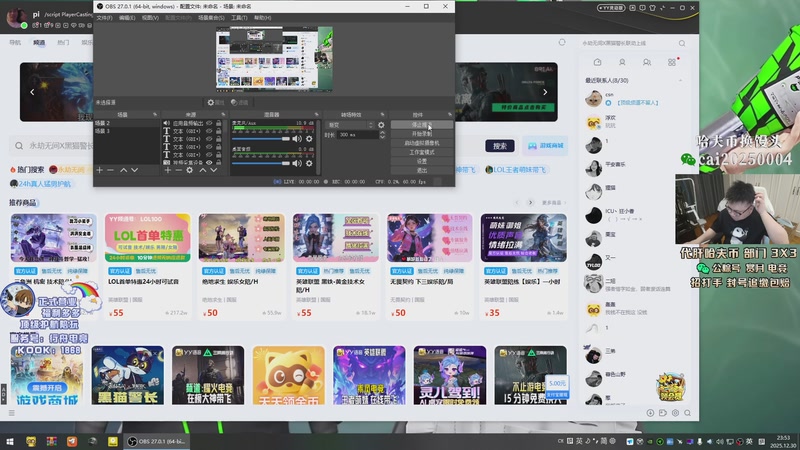The image size is (800, 450).
Task: Open the OBS 文件(F) menu
Action: tap(104, 18)
